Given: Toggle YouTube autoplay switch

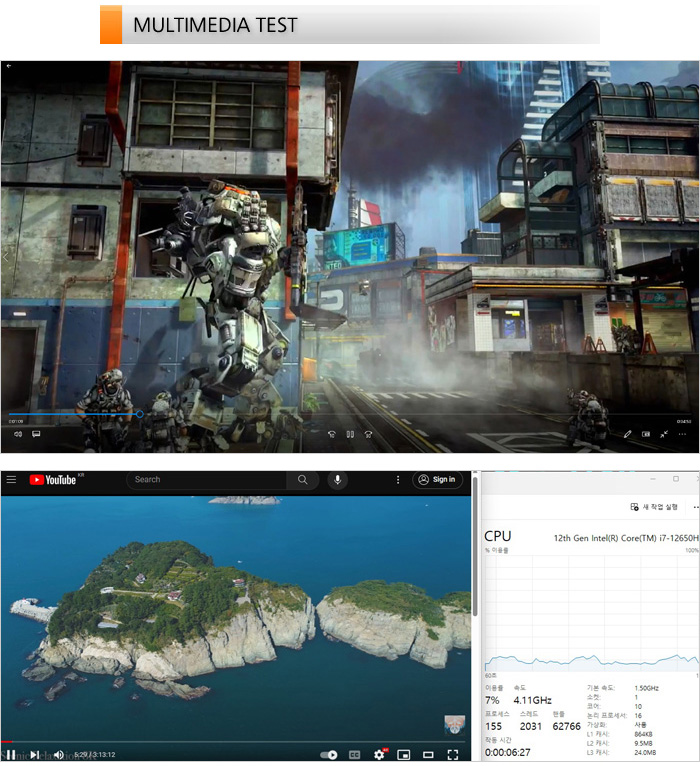Looking at the screenshot, I should click(329, 755).
